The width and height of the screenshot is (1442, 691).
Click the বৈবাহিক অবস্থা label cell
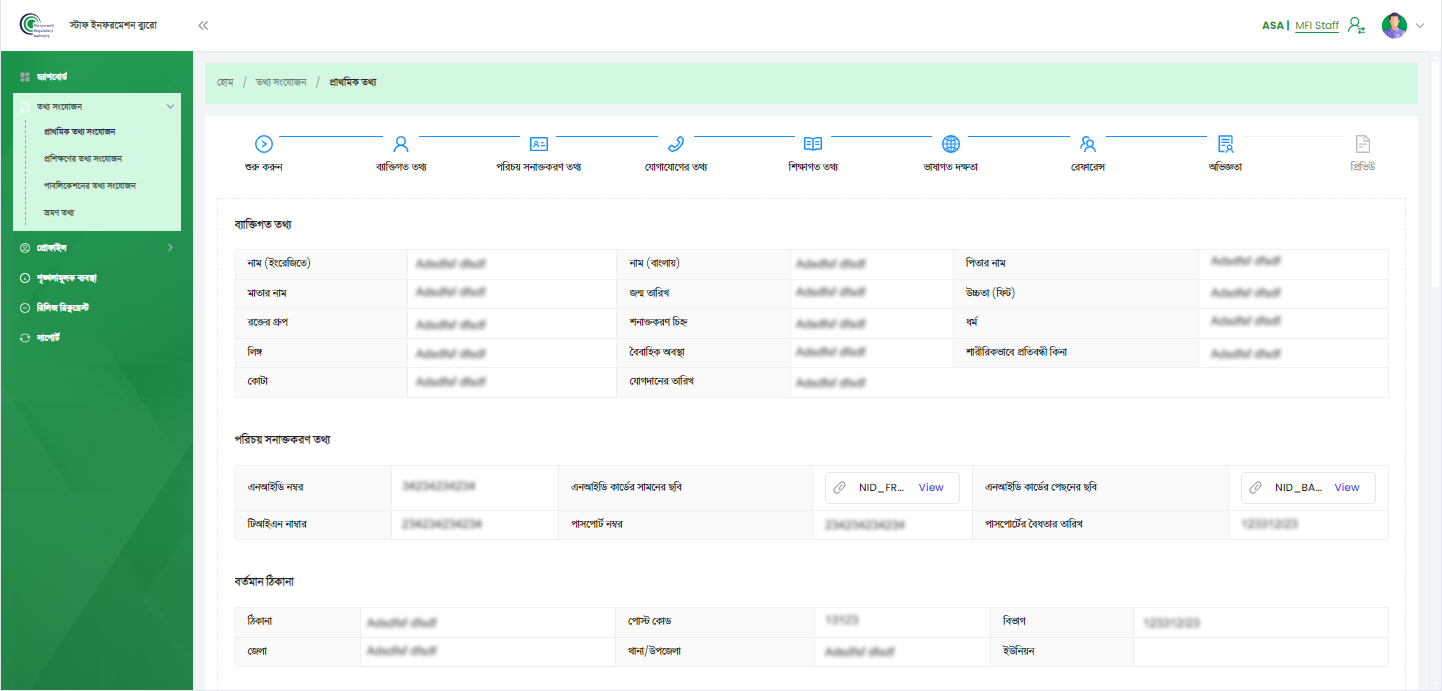click(703, 352)
